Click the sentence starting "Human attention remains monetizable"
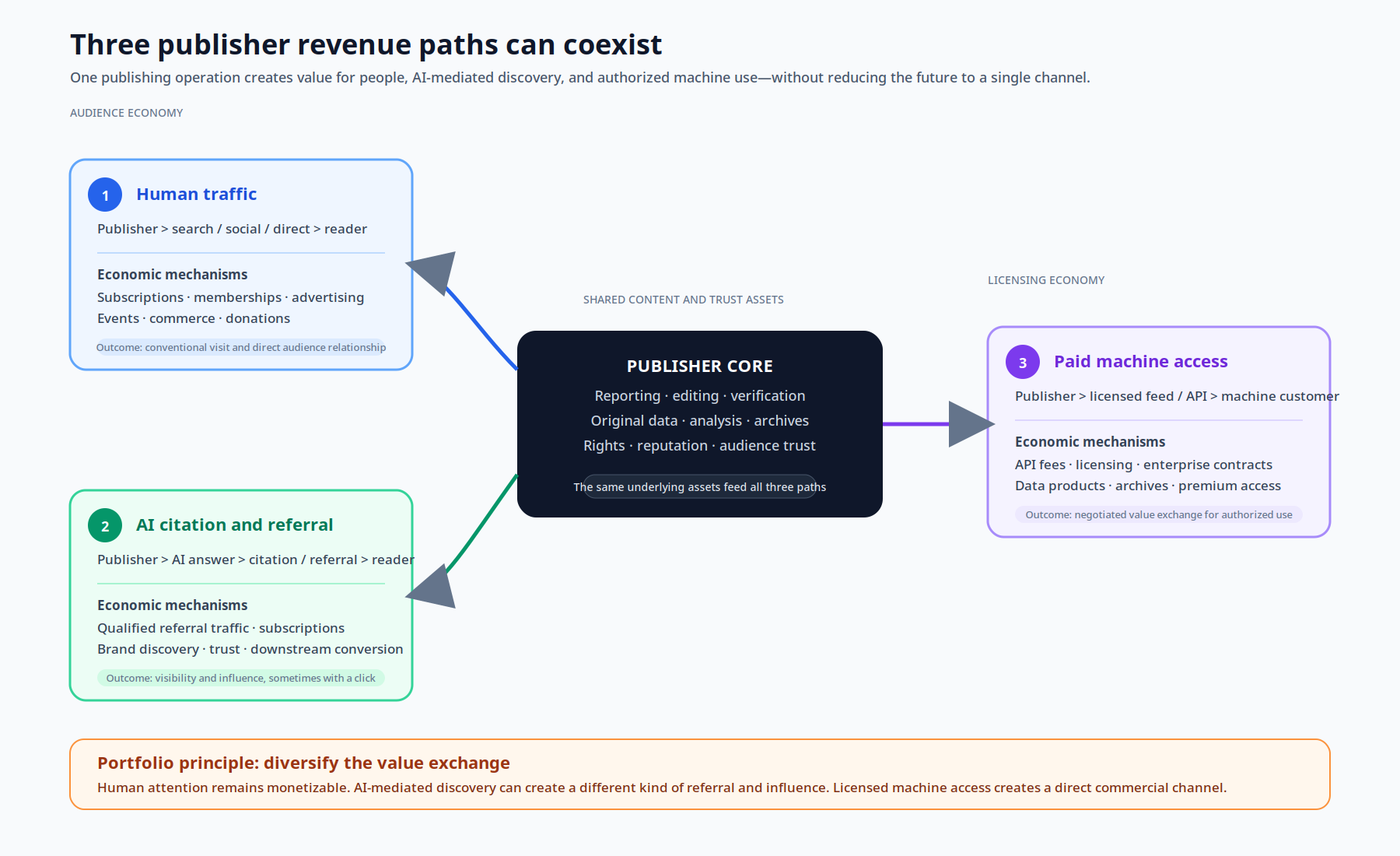1400x856 pixels. pyautogui.click(x=662, y=788)
